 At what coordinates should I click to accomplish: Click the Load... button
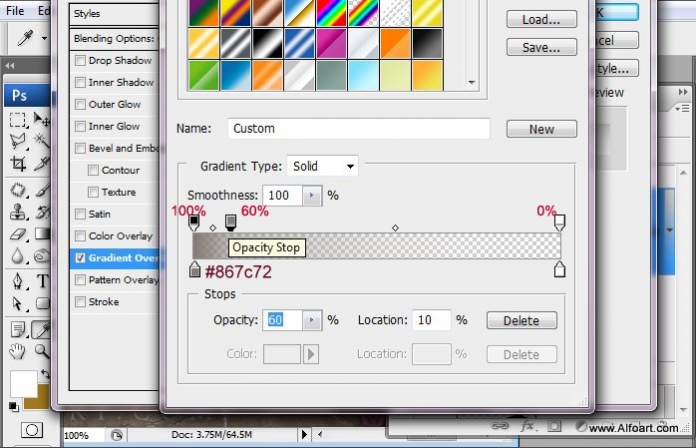542,20
